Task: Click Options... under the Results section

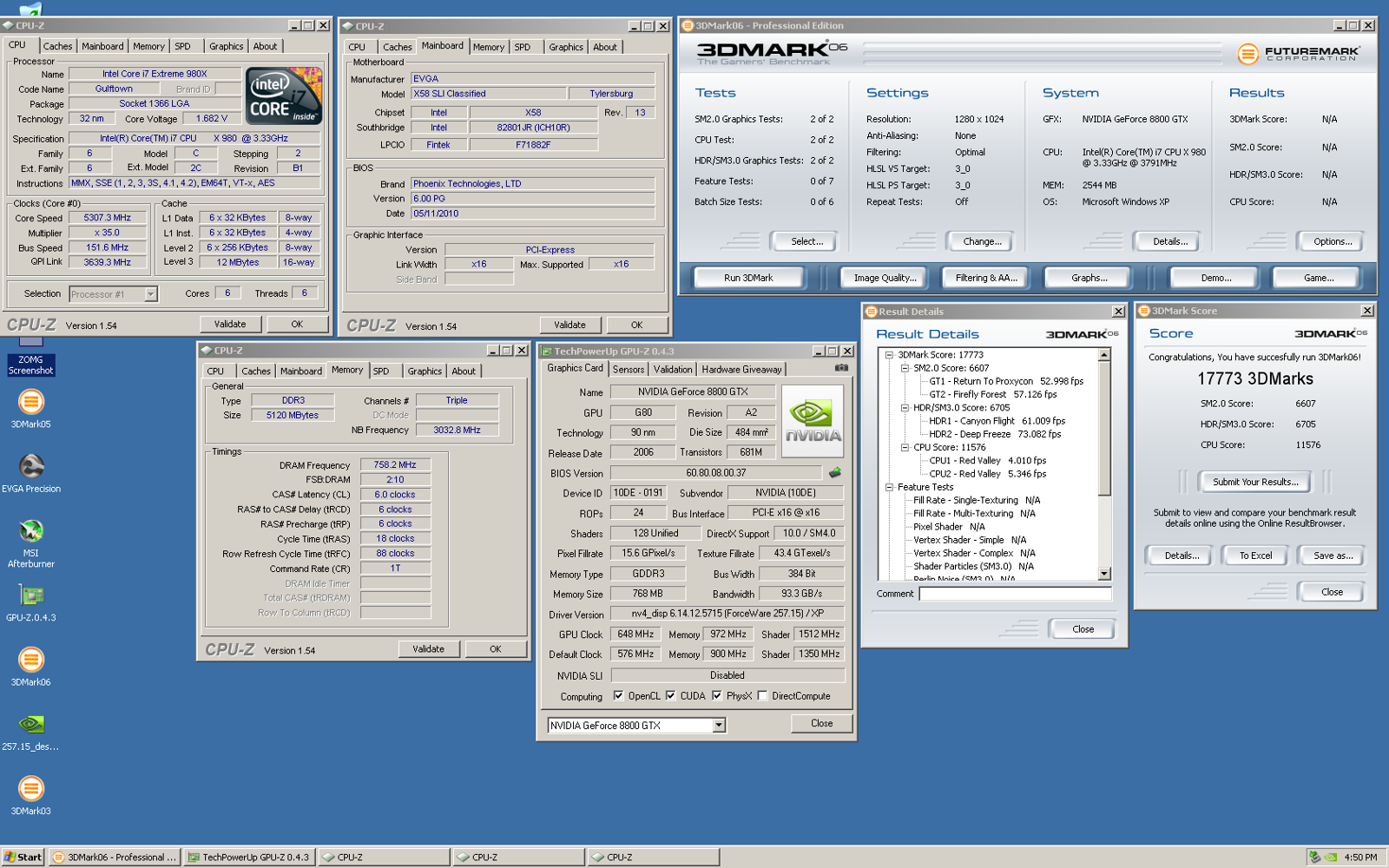Action: (x=1333, y=241)
